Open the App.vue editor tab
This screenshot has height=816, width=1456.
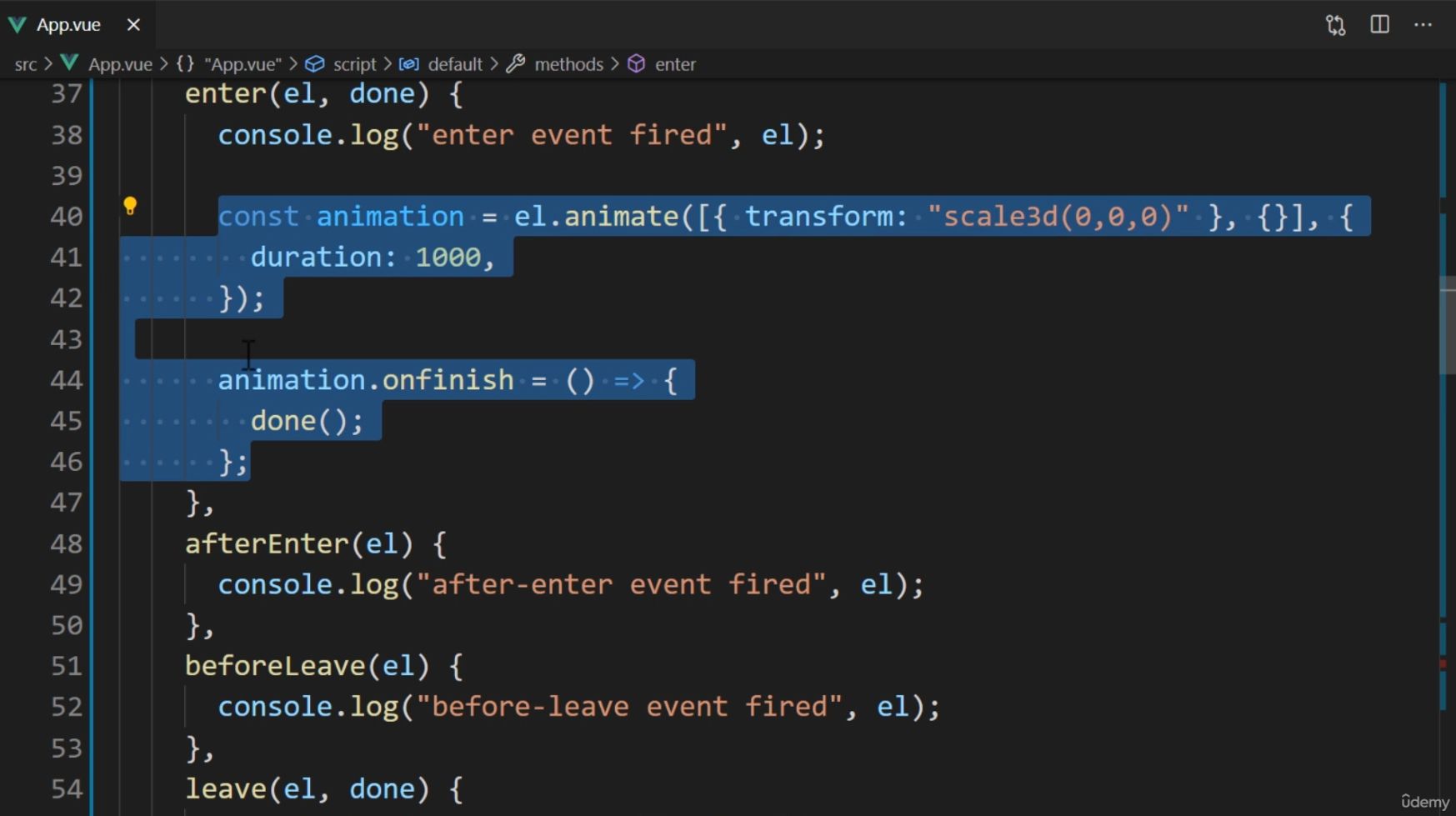coord(68,25)
